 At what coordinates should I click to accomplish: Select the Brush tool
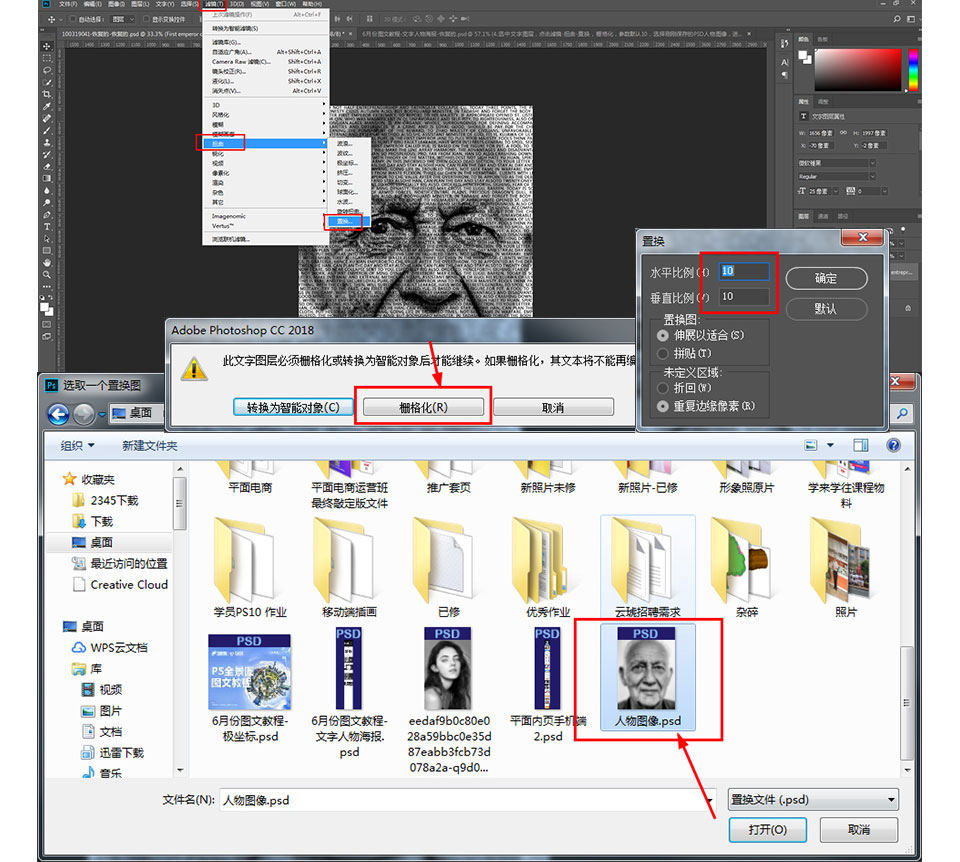click(x=47, y=130)
